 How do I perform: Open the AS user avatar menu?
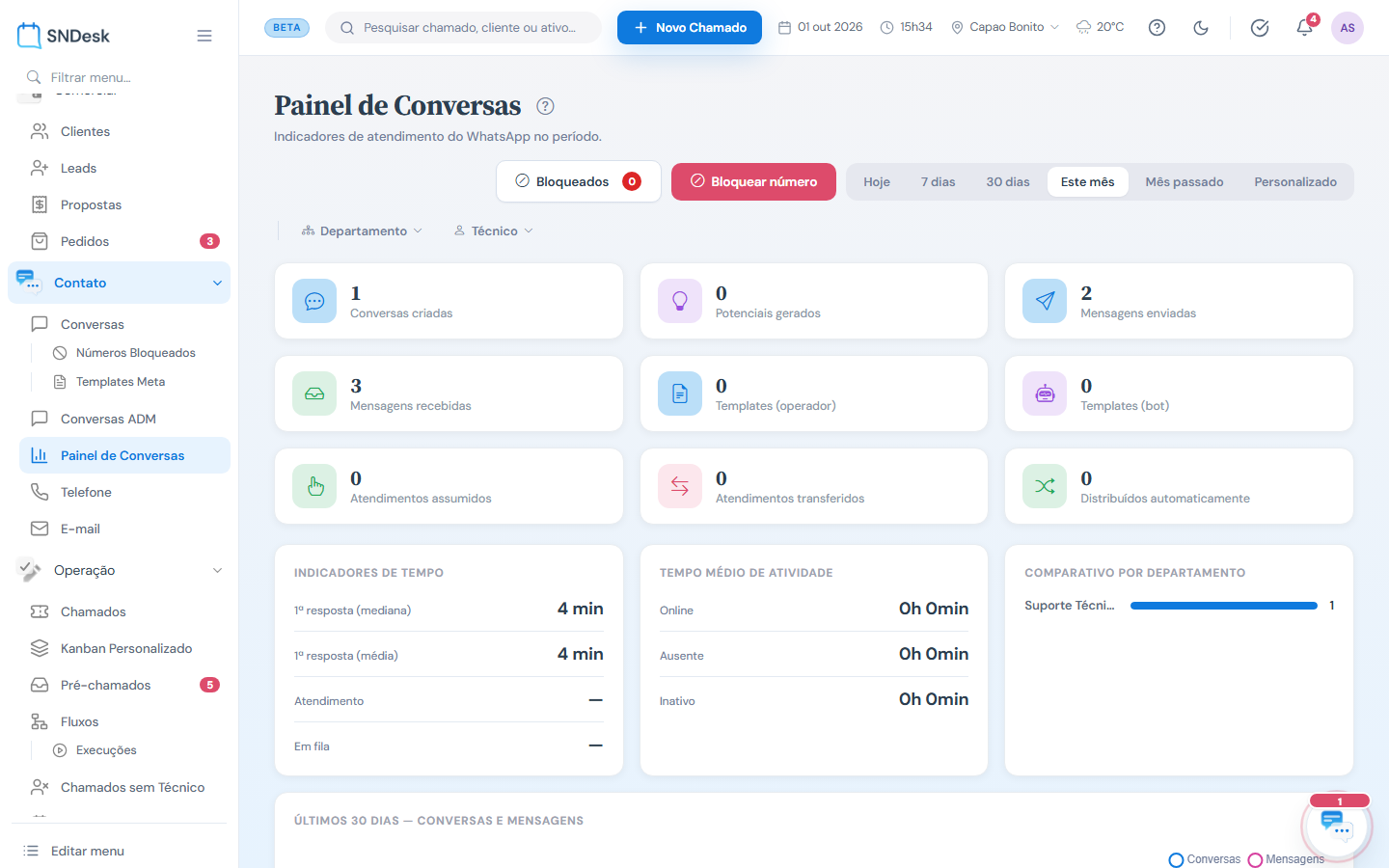1348,28
